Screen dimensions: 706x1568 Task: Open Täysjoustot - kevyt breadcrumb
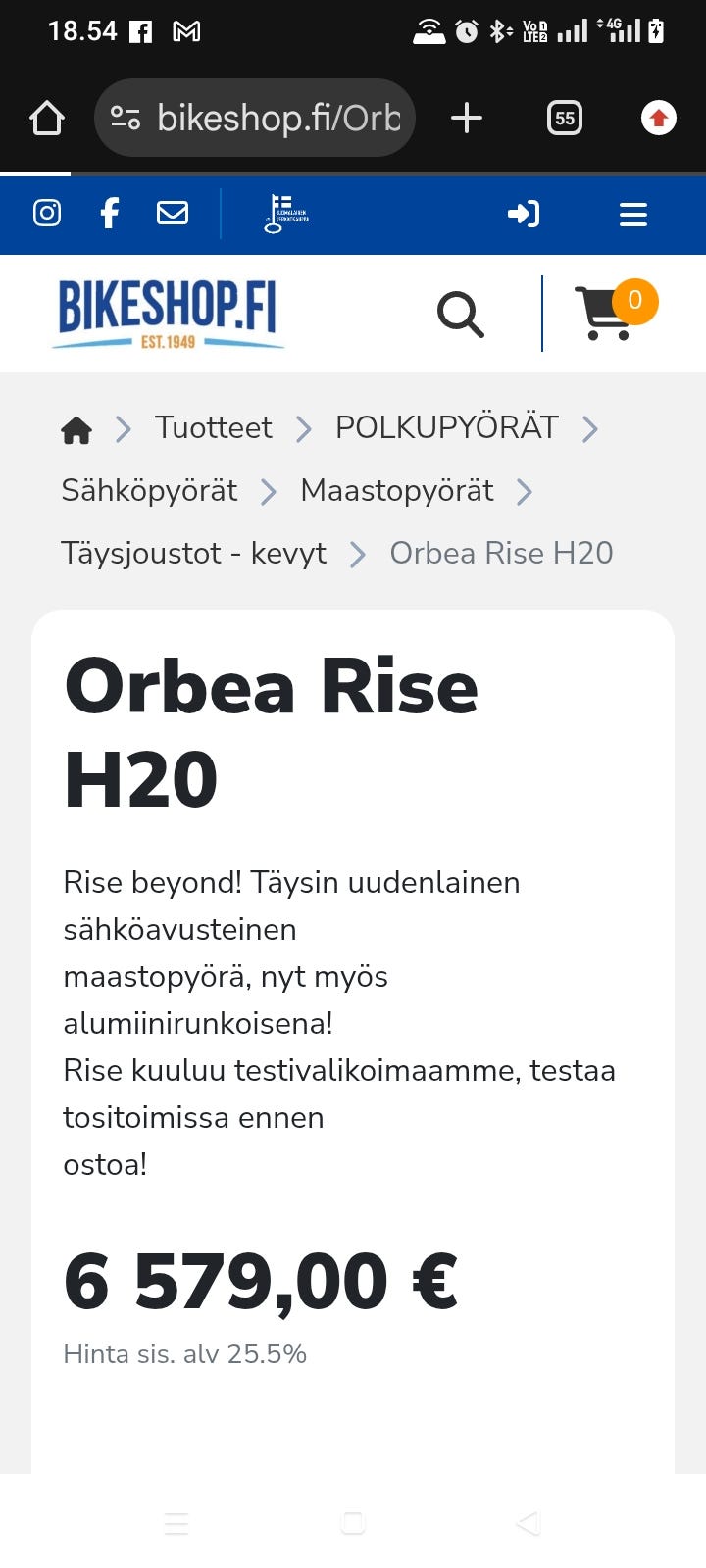coord(193,553)
